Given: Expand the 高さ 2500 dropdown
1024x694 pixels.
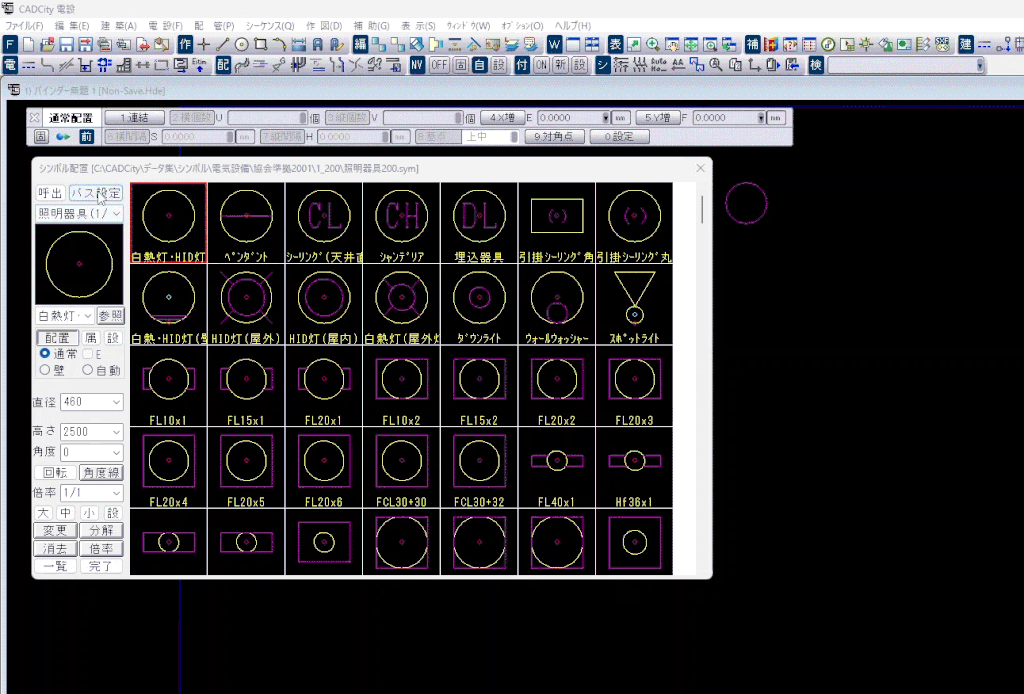Looking at the screenshot, I should [x=91, y=432].
